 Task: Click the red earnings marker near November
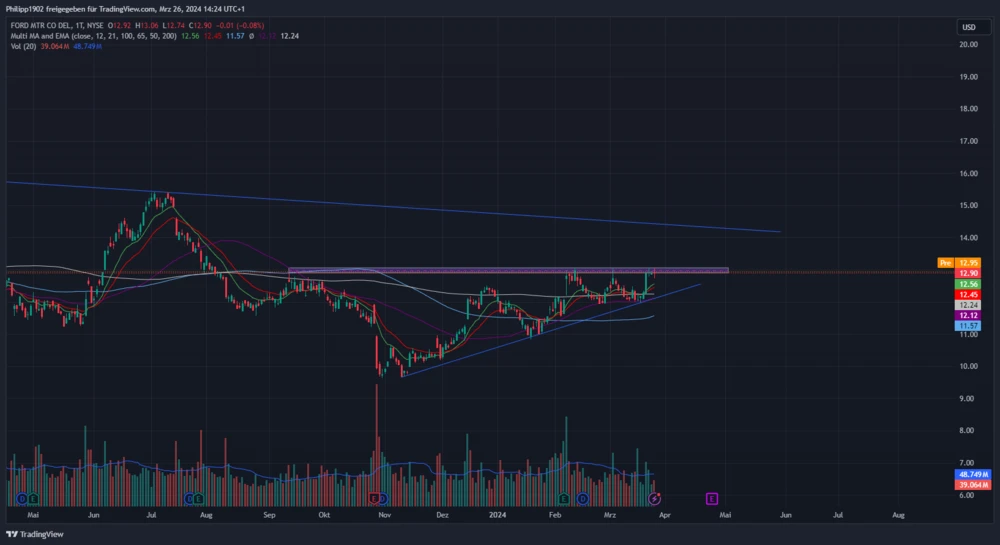(374, 497)
